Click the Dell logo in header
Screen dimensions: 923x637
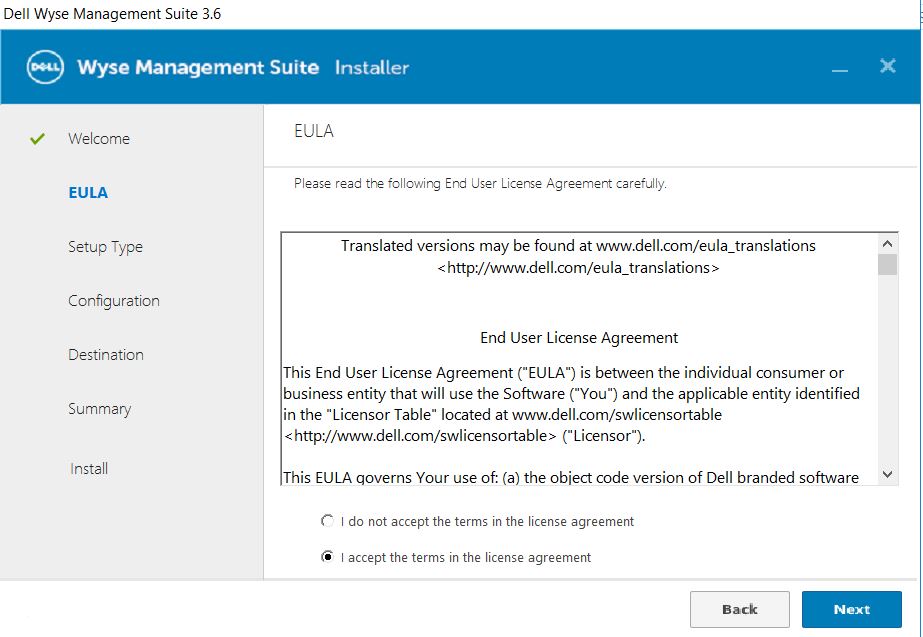tap(45, 68)
